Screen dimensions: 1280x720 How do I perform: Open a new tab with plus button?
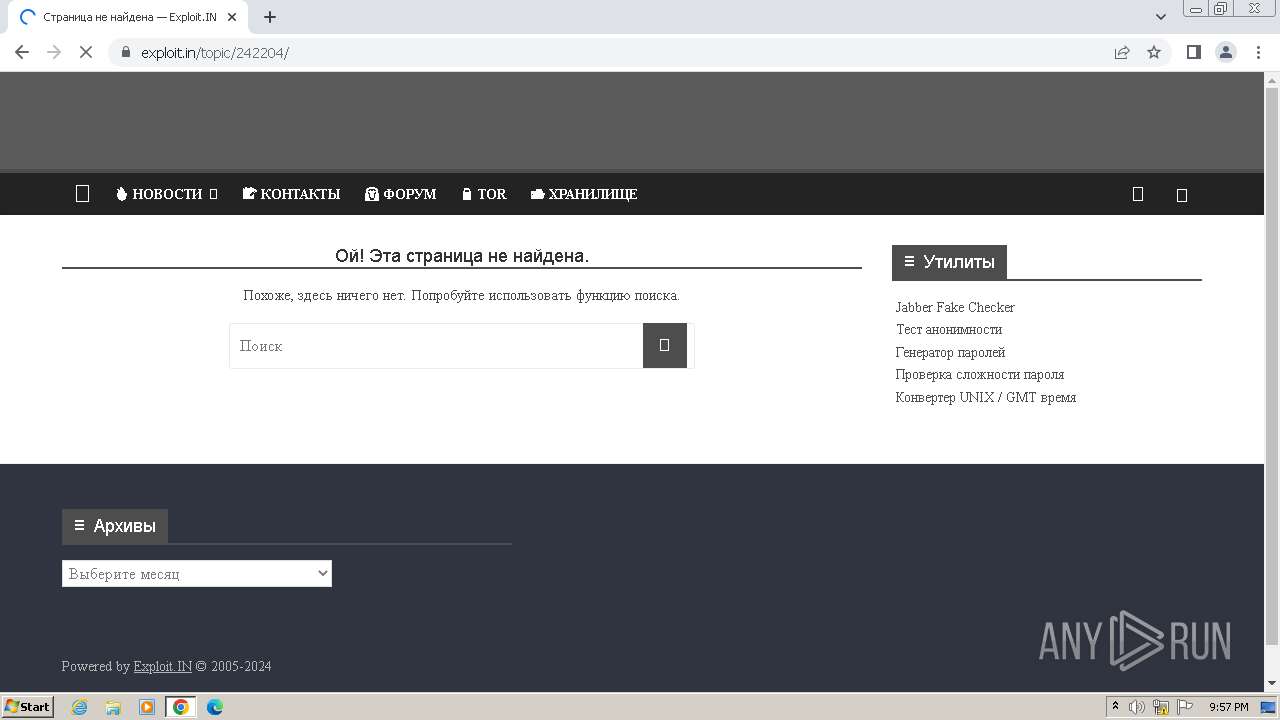[270, 17]
